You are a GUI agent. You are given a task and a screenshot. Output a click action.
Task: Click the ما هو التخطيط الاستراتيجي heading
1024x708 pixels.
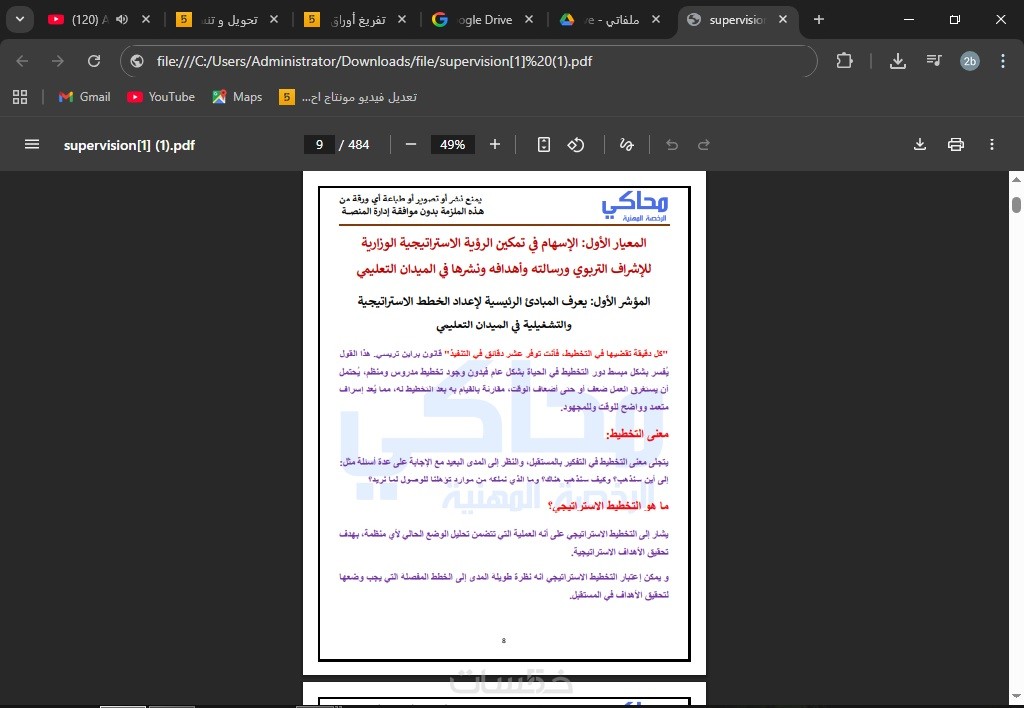[x=608, y=506]
